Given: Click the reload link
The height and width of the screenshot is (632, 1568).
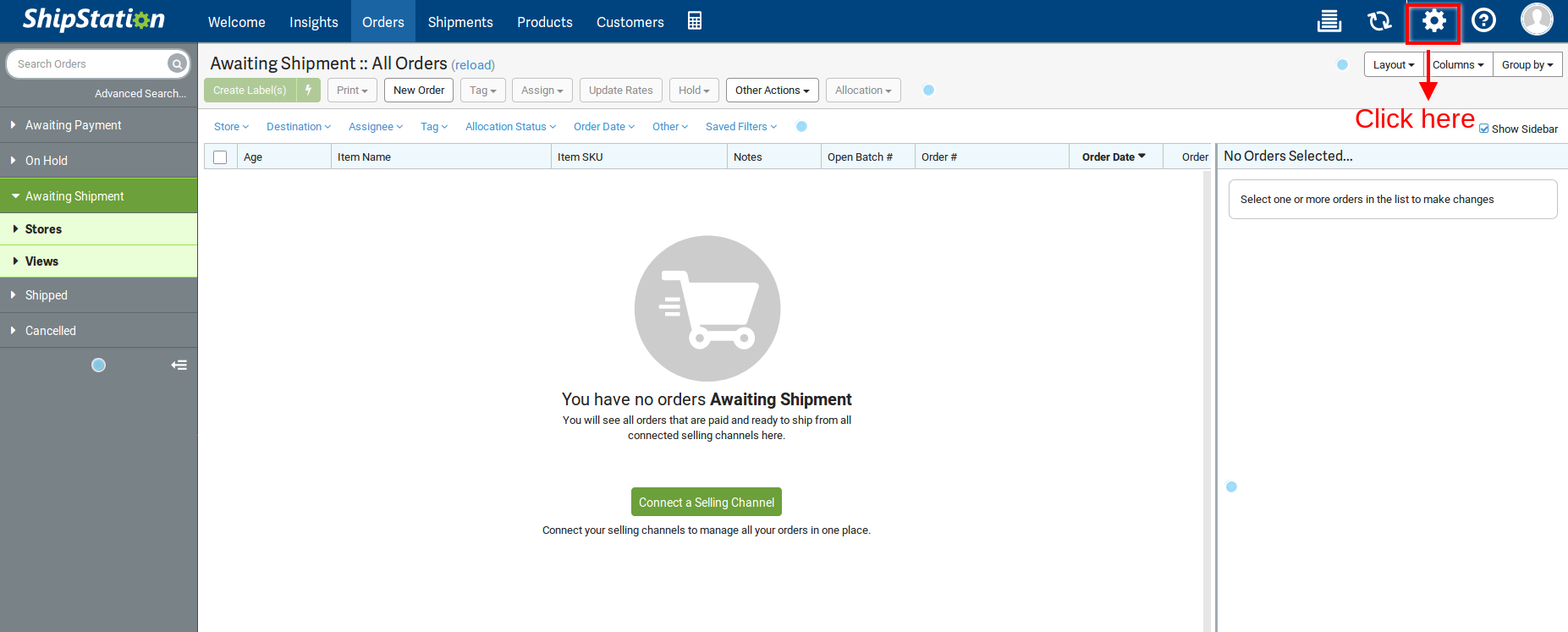Looking at the screenshot, I should (473, 65).
